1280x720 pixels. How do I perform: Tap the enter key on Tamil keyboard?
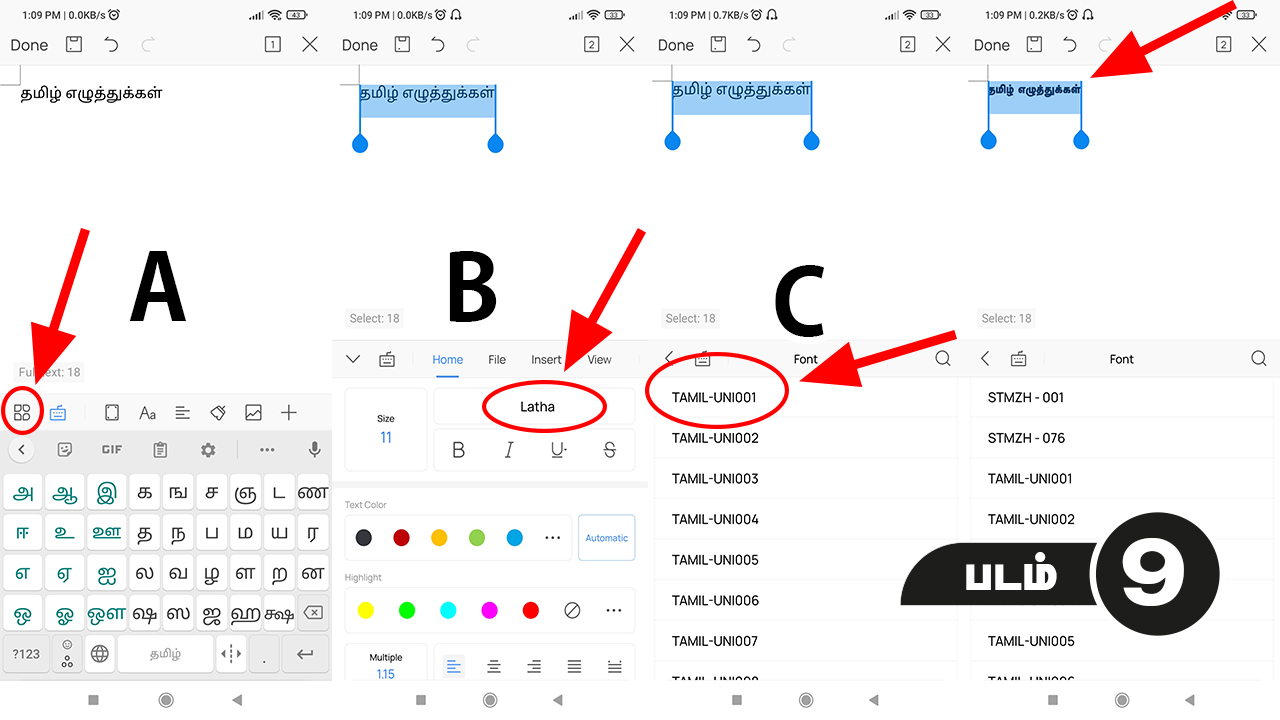pos(305,654)
